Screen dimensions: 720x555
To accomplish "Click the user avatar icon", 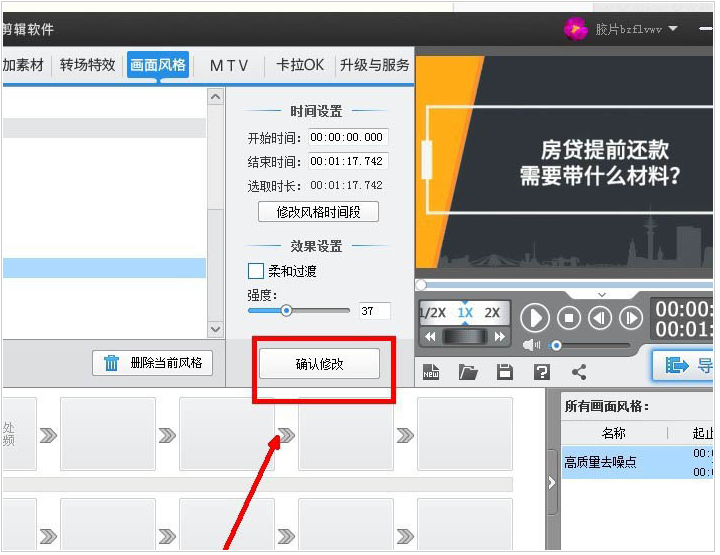I will click(x=575, y=29).
